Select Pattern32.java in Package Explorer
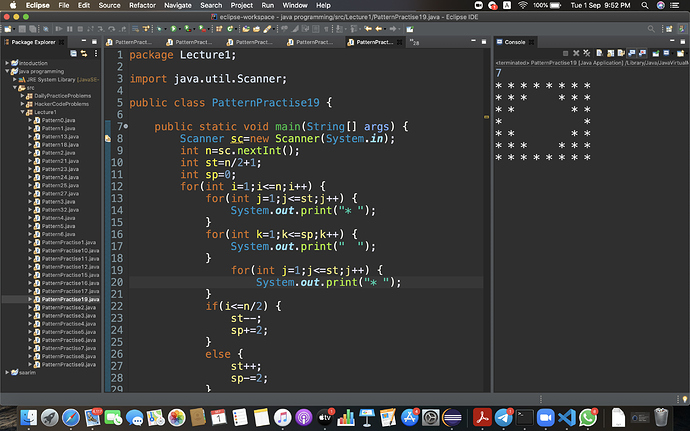The image size is (690, 431). click(x=60, y=209)
